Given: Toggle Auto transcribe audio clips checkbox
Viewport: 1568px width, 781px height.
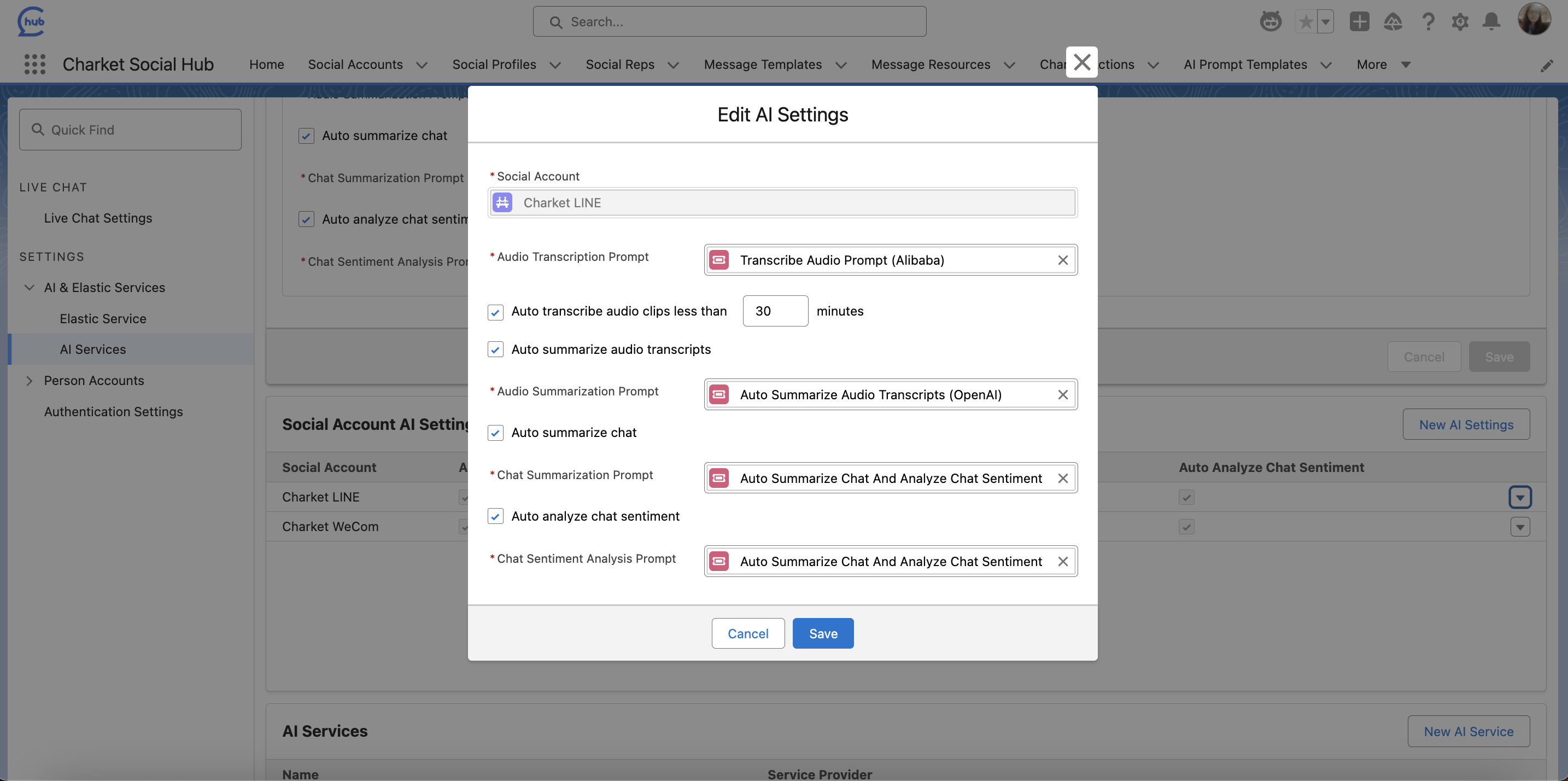Looking at the screenshot, I should click(495, 312).
